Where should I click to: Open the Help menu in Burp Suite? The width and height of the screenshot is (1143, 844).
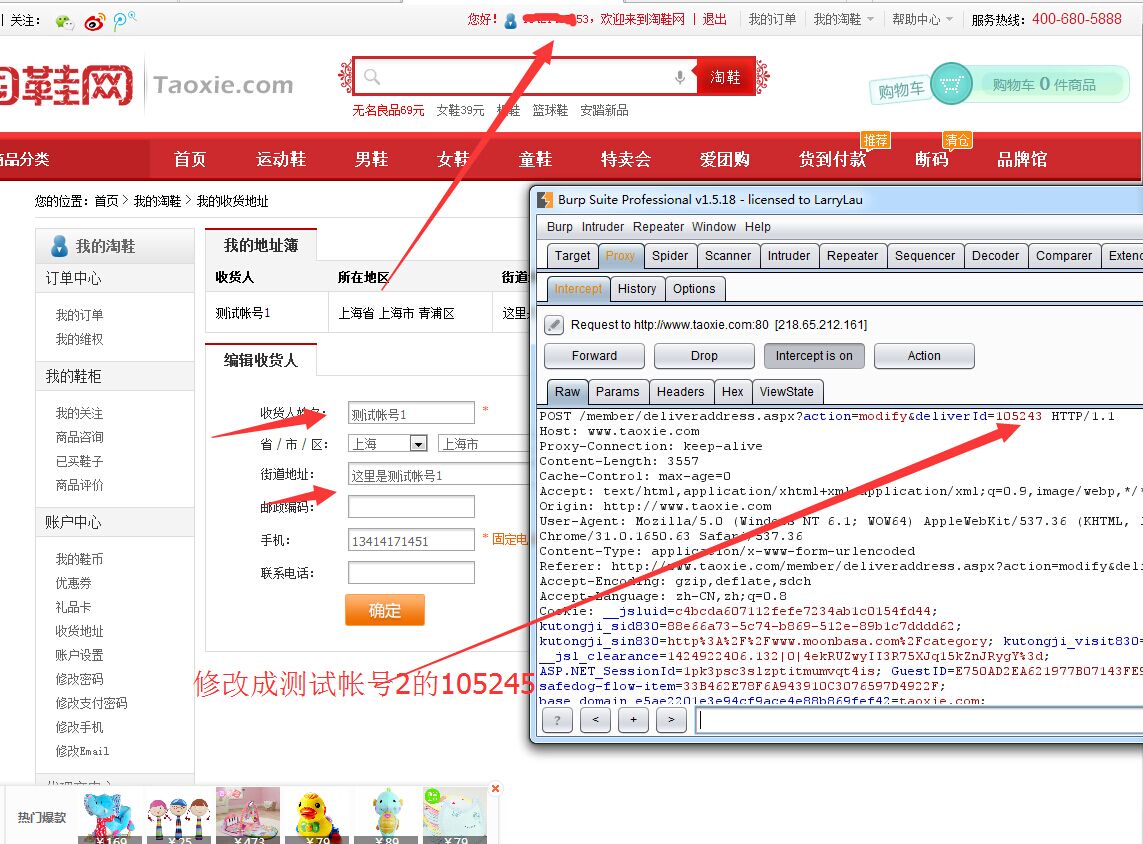[x=757, y=227]
